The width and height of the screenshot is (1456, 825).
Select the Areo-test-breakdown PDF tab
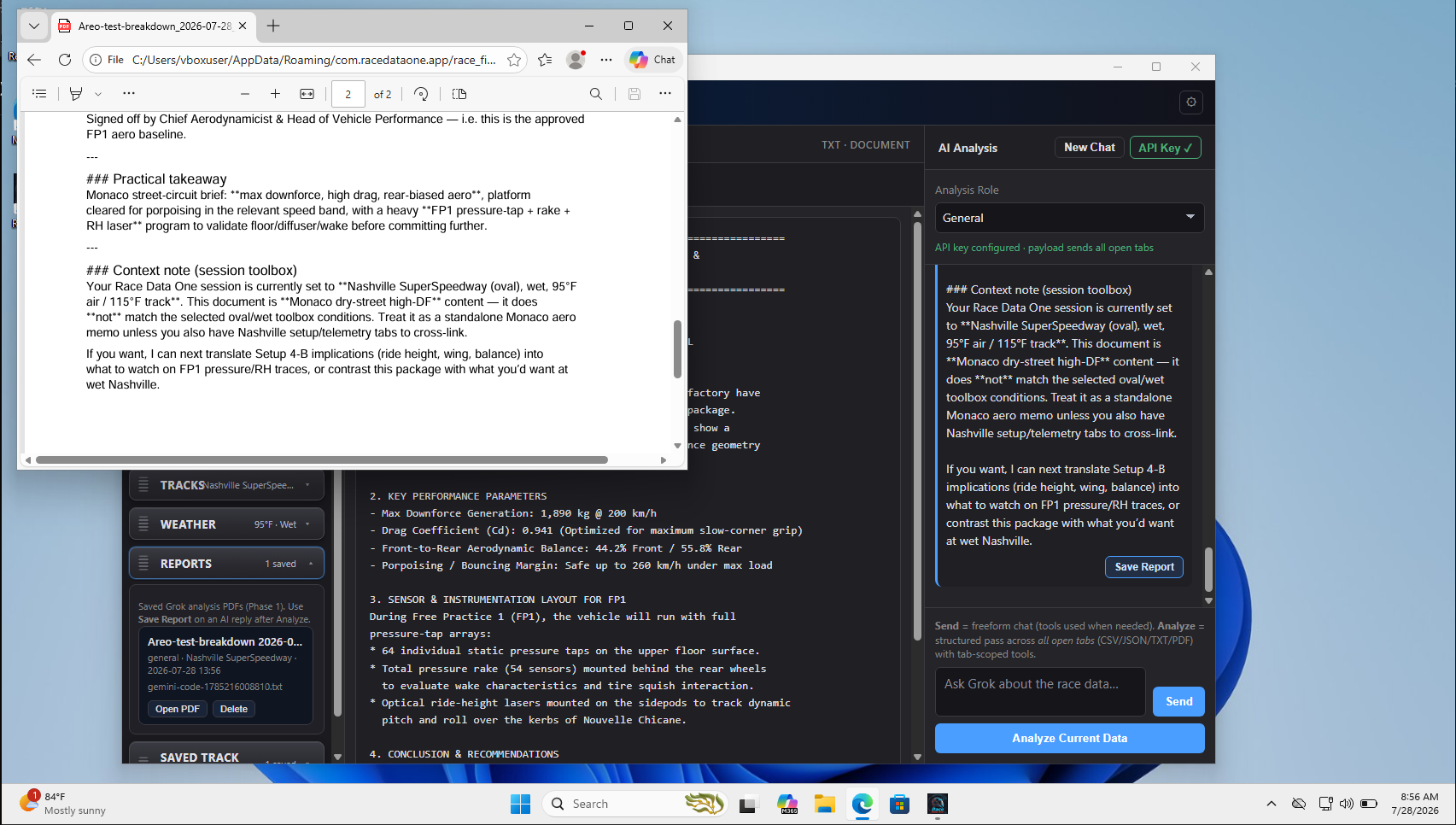tap(154, 26)
